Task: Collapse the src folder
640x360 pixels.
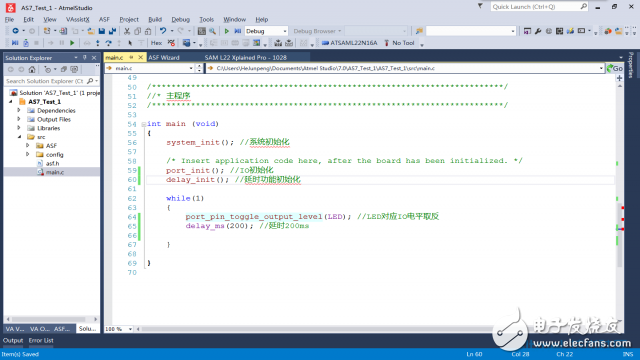Action: coord(19,137)
